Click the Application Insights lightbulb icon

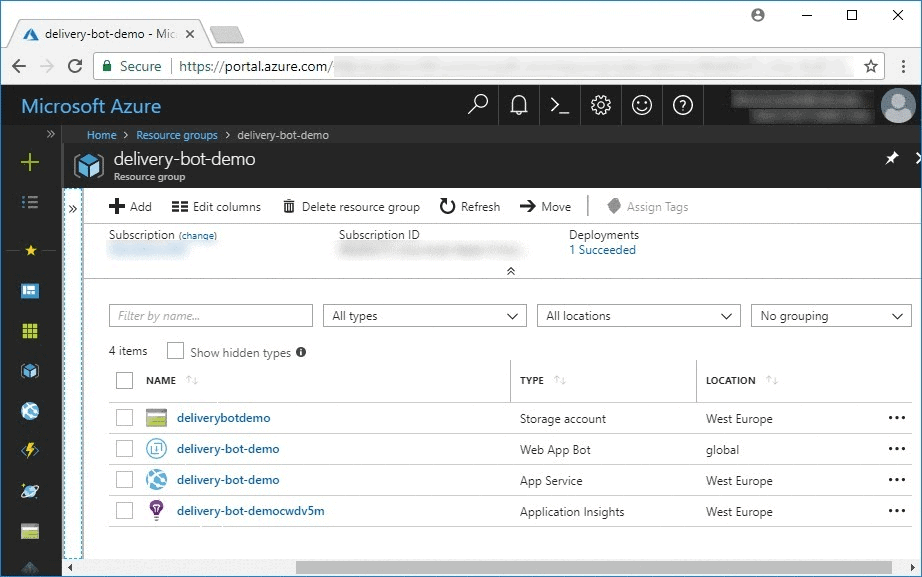tap(156, 510)
